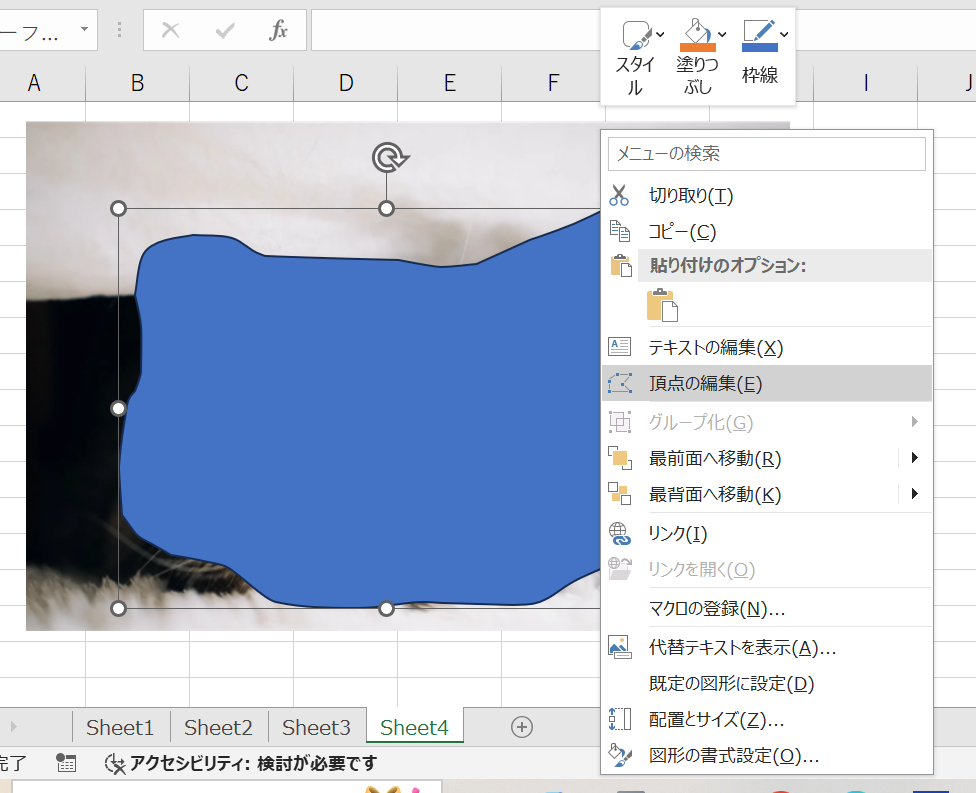Click the shape rotation handle
Viewport: 976px width, 793px height.
[x=390, y=157]
